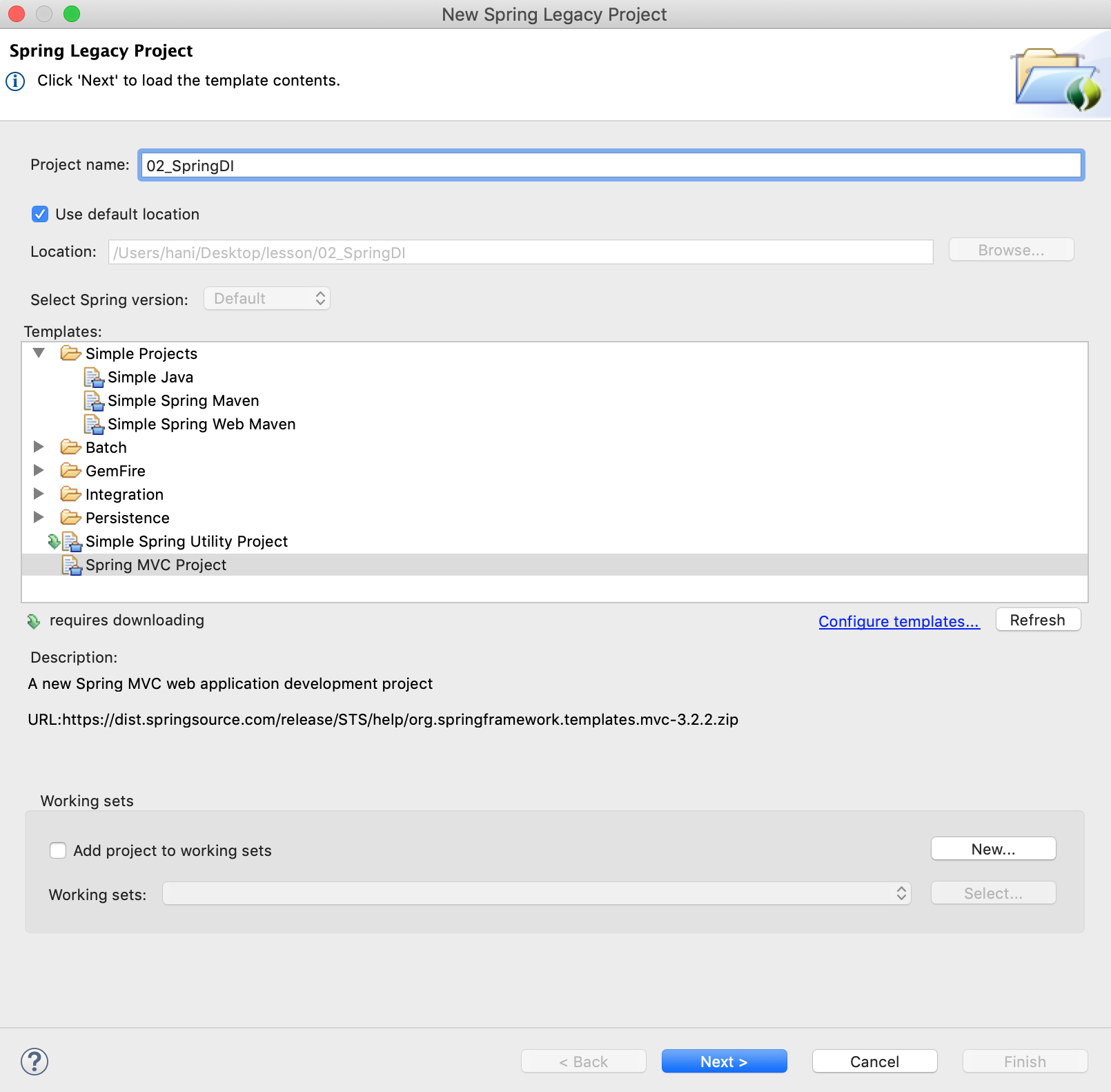
Task: Expand the GemFire templates folder
Action: point(39,471)
